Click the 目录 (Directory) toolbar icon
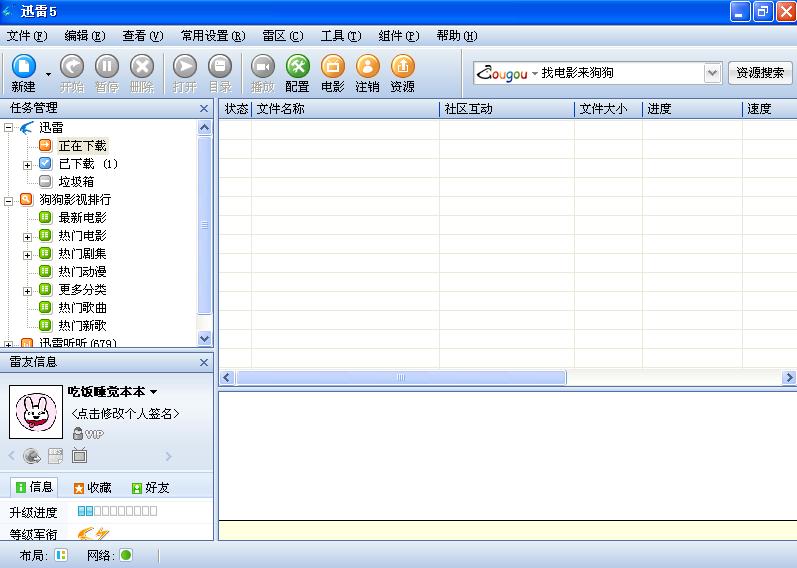The width and height of the screenshot is (797, 568). [220, 73]
